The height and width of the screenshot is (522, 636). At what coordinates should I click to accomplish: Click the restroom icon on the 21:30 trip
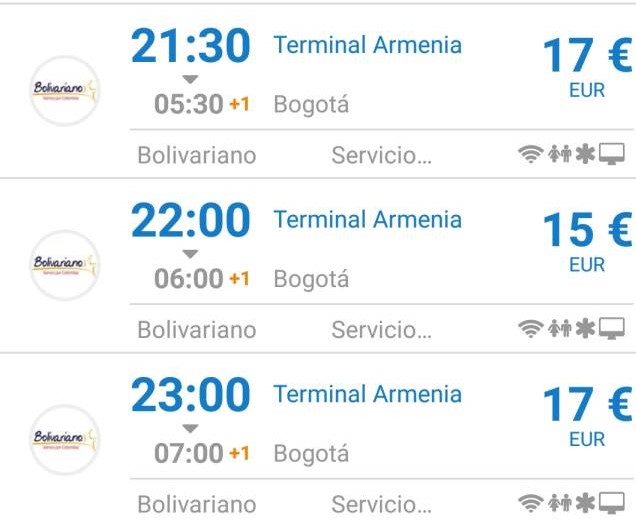pyautogui.click(x=558, y=155)
